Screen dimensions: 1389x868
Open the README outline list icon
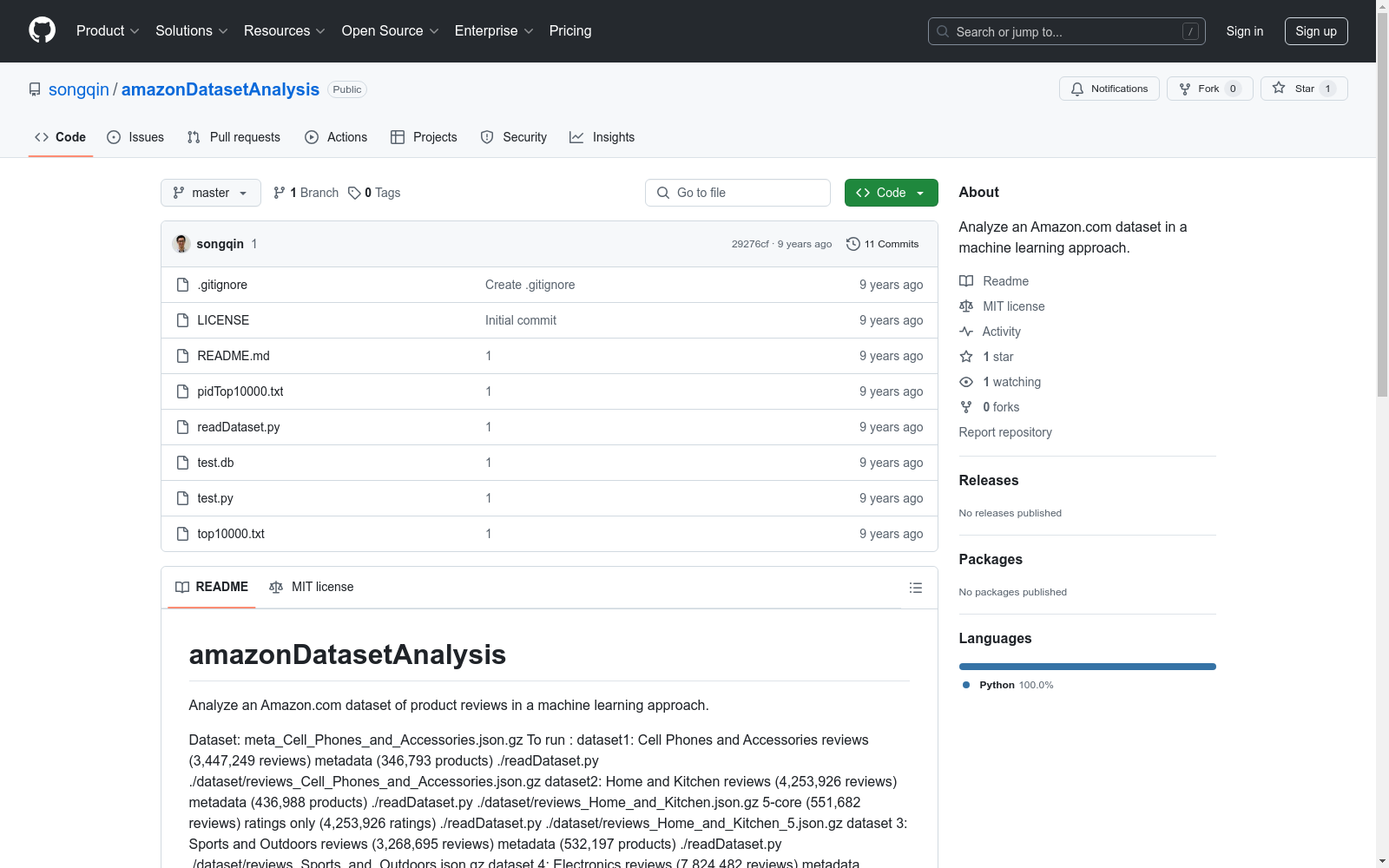coord(916,588)
